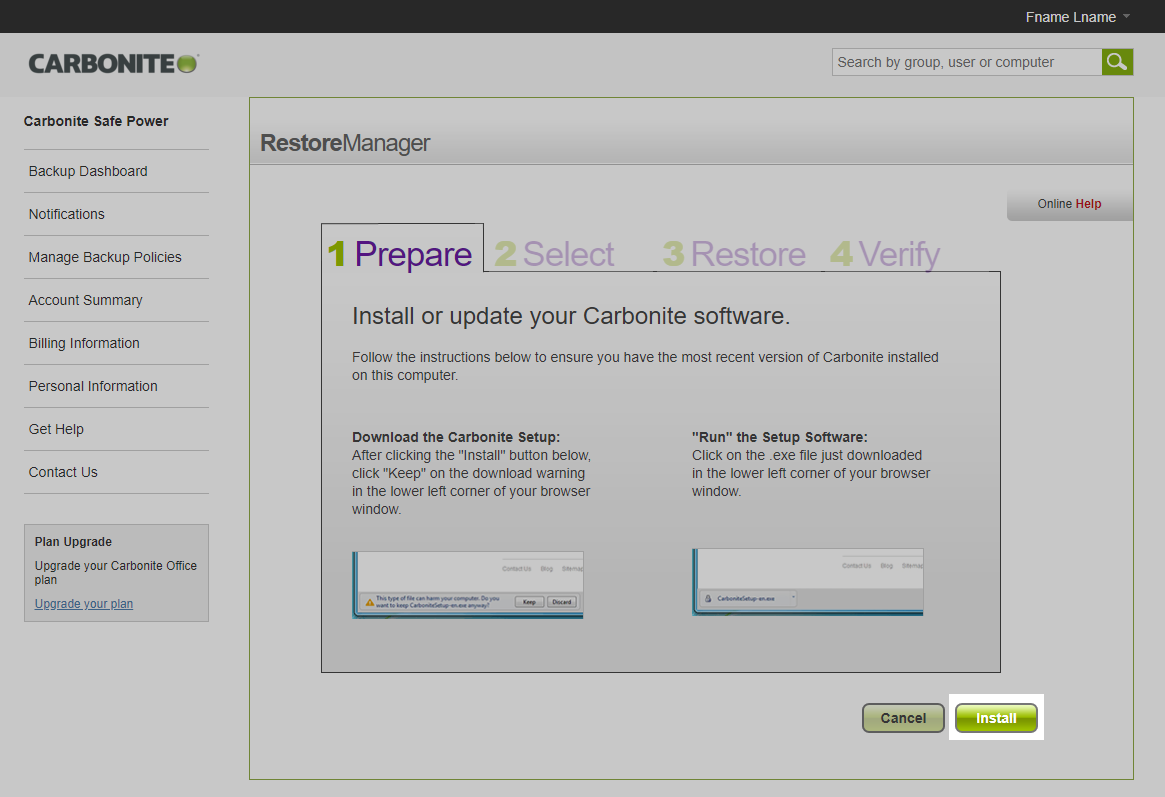The height and width of the screenshot is (797, 1165).
Task: Go to Notifications in sidebar
Action: pos(66,214)
